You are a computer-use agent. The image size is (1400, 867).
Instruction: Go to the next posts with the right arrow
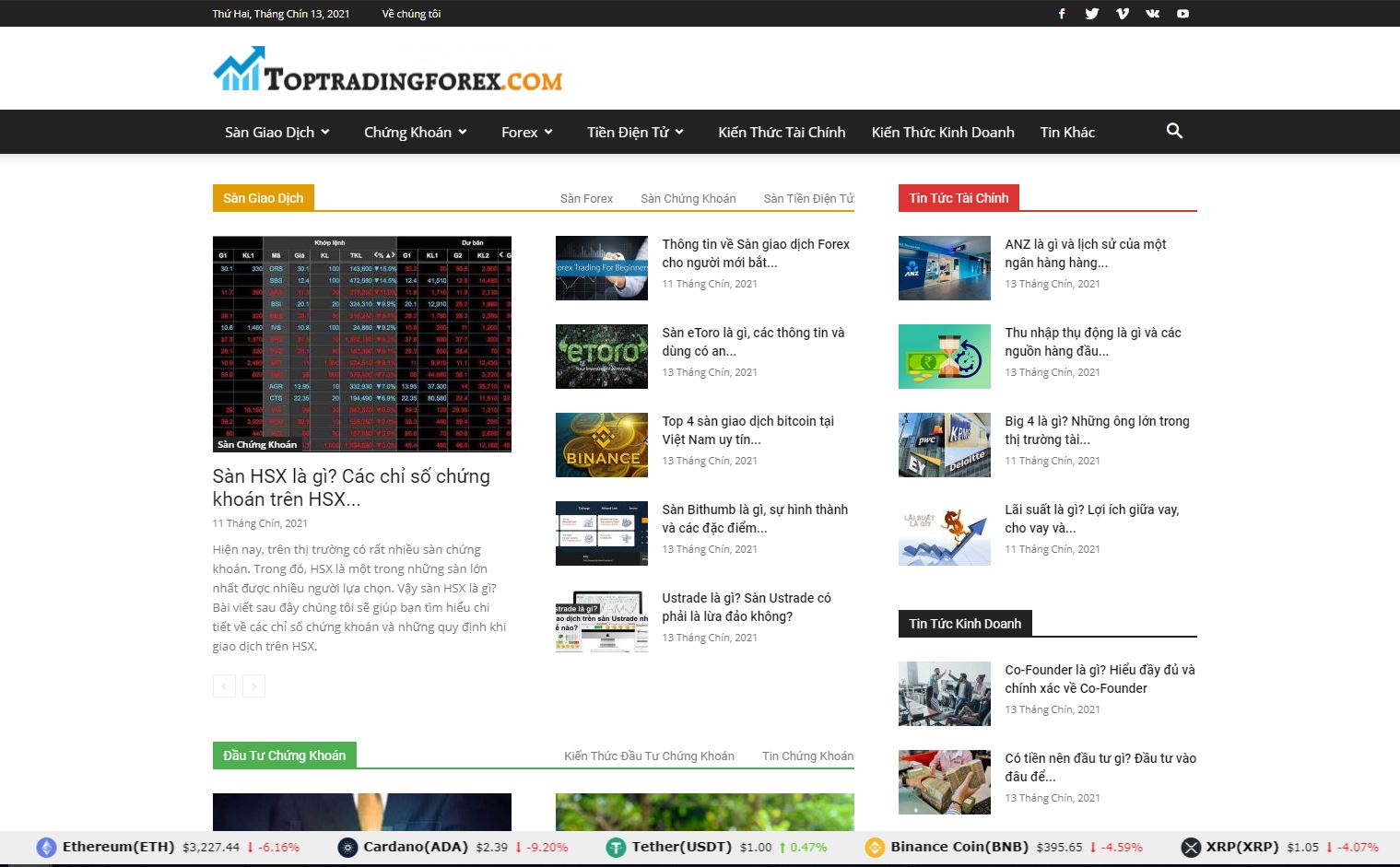pyautogui.click(x=253, y=685)
